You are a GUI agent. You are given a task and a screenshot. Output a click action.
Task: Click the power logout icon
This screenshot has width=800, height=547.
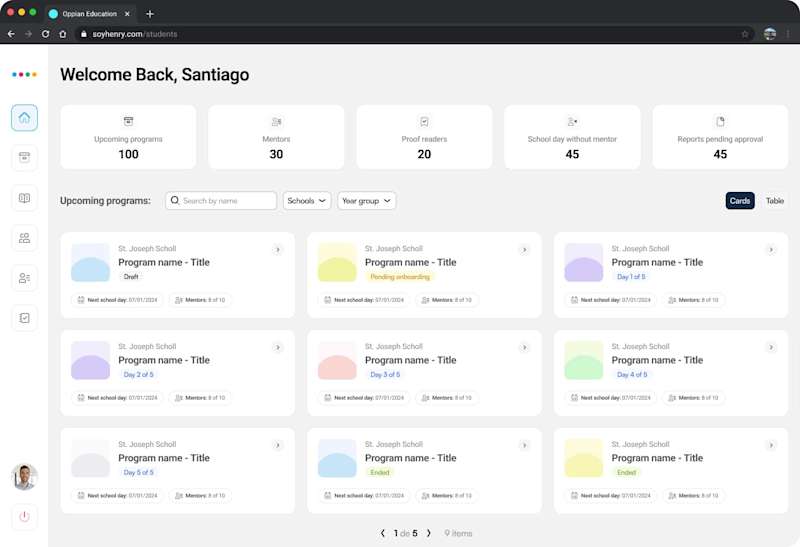24,516
